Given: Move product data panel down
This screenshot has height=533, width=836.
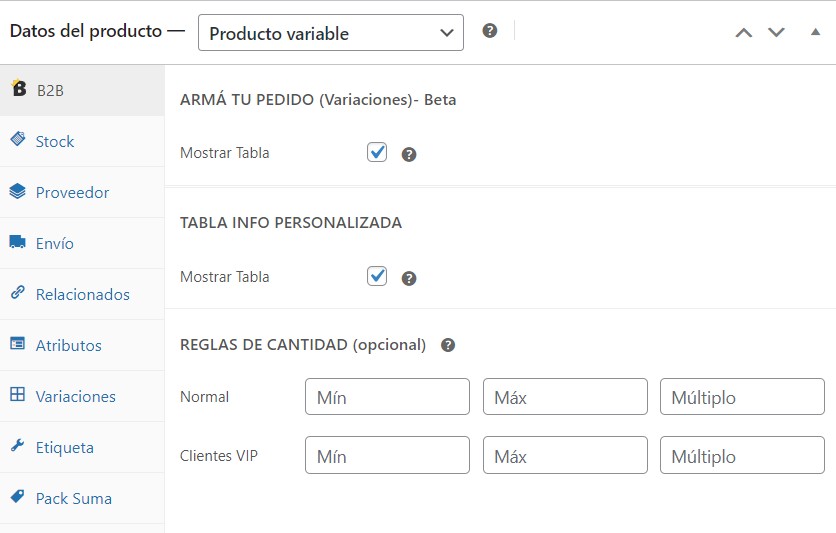Looking at the screenshot, I should click(x=776, y=33).
